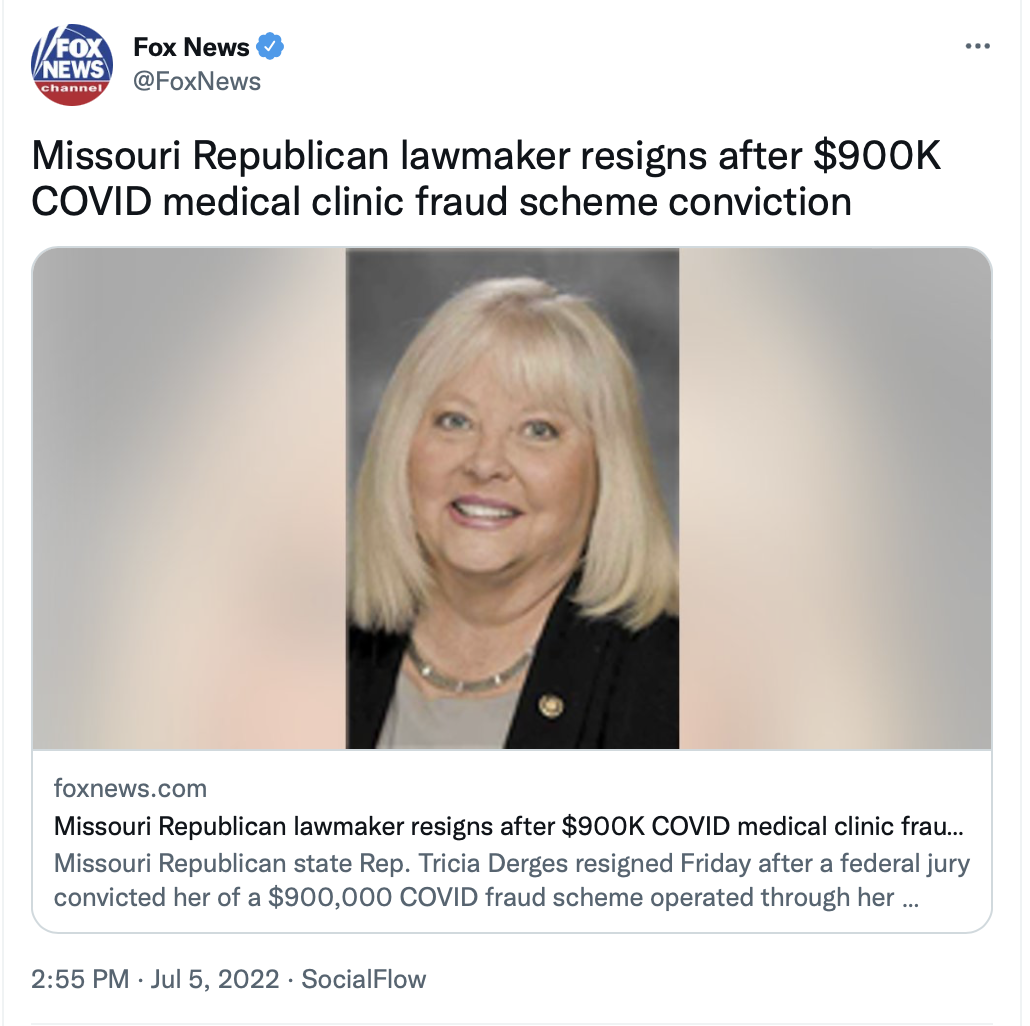Screen dimensions: 1030x1026
Task: Open the Fox News display name
Action: tap(191, 47)
